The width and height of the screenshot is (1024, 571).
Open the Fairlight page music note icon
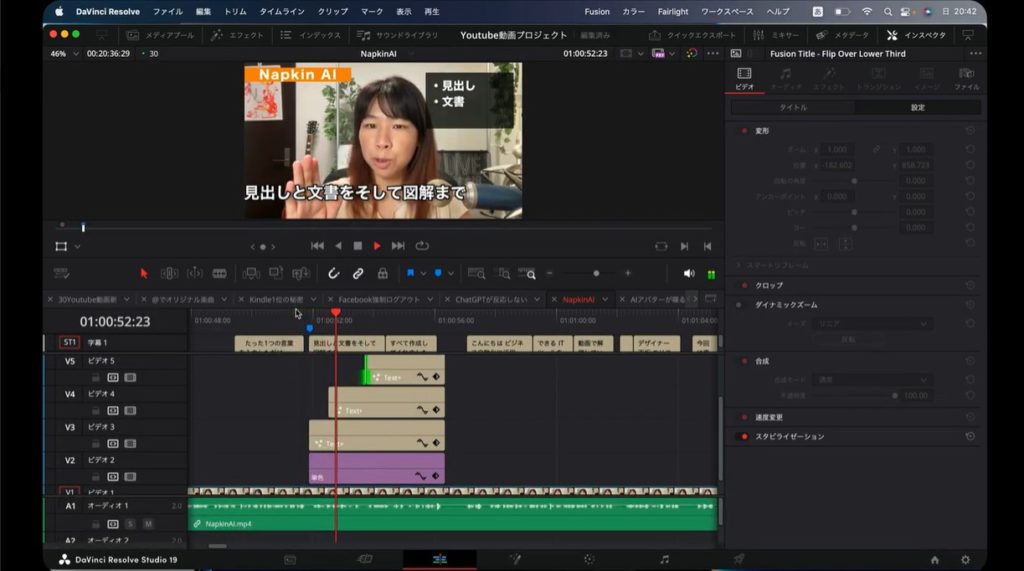point(664,560)
